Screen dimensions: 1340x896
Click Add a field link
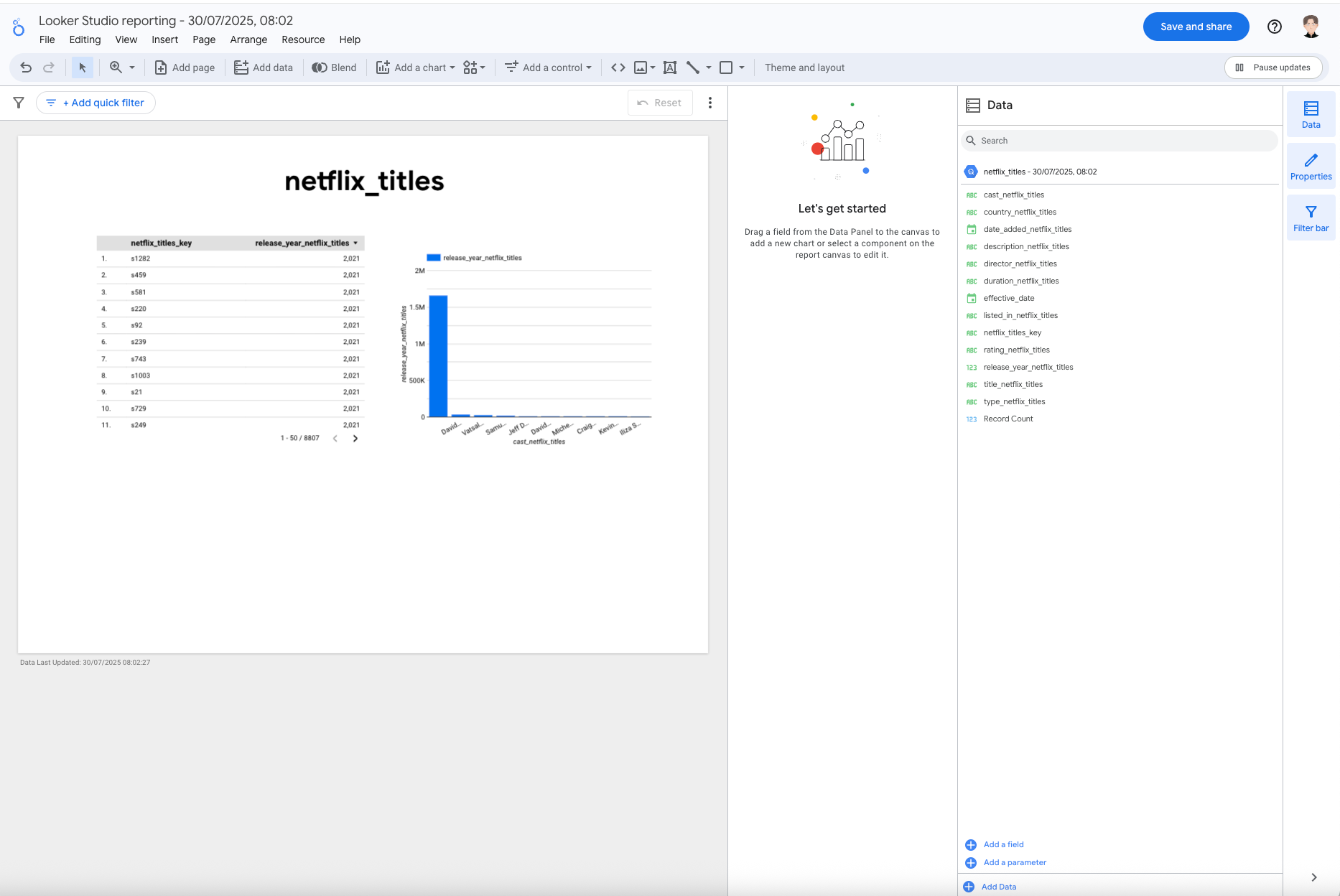point(1003,844)
